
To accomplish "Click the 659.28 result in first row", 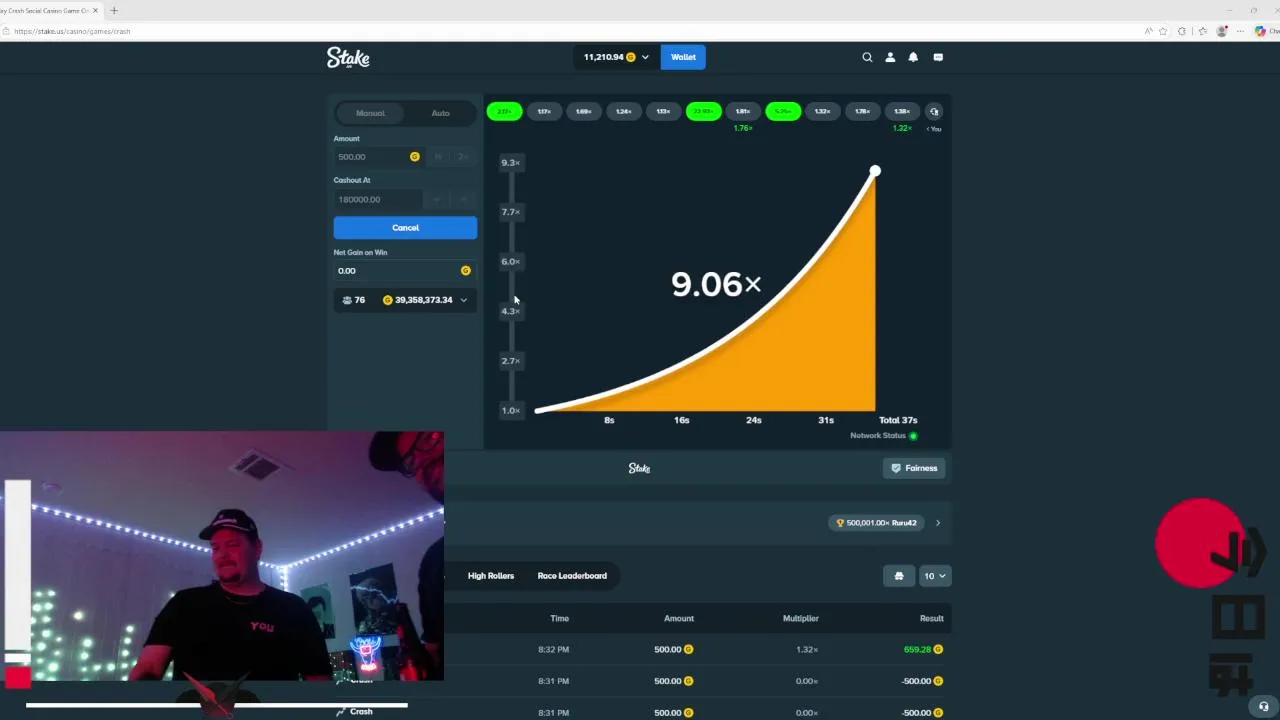I will pos(917,650).
